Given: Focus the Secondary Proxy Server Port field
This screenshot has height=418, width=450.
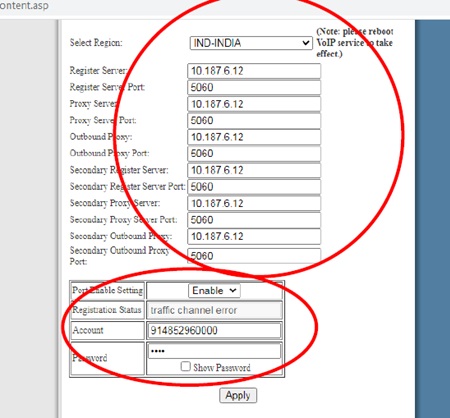Looking at the screenshot, I should click(x=254, y=220).
